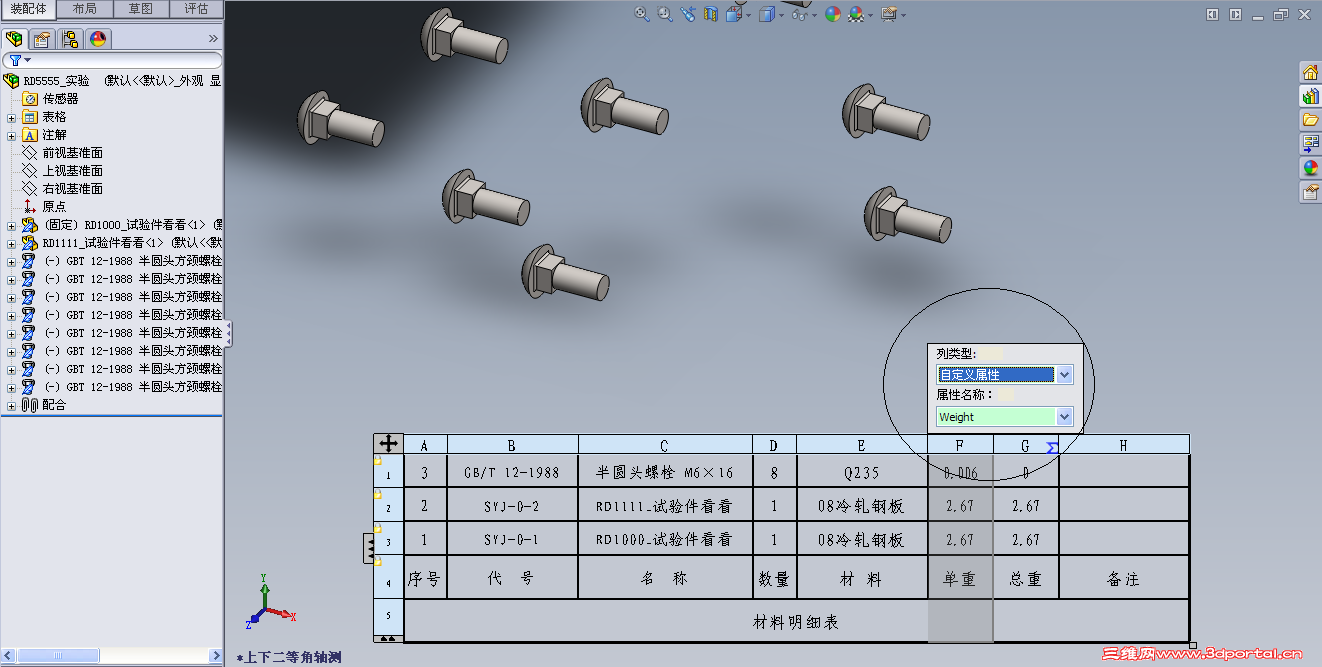Select table row header 1
The width and height of the screenshot is (1322, 667).
tap(388, 472)
